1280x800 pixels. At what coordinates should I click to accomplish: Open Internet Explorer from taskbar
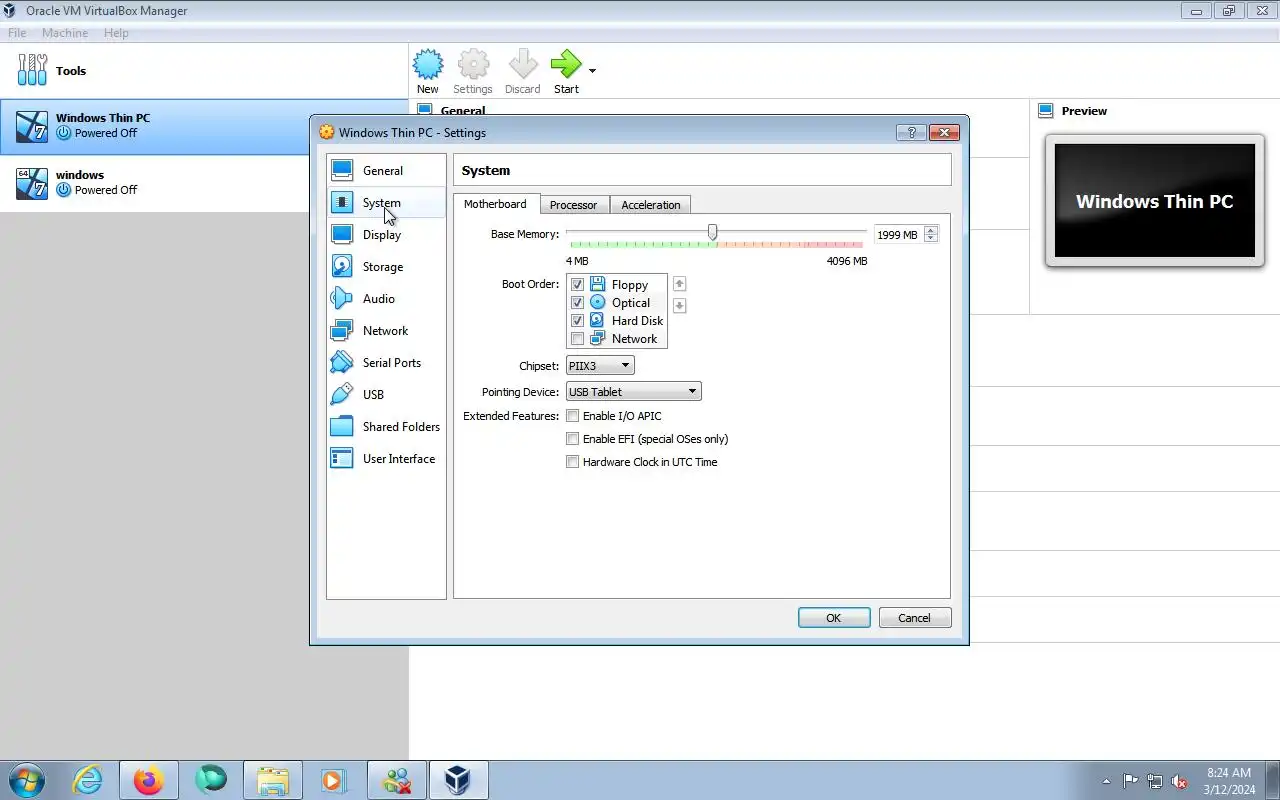coord(88,780)
